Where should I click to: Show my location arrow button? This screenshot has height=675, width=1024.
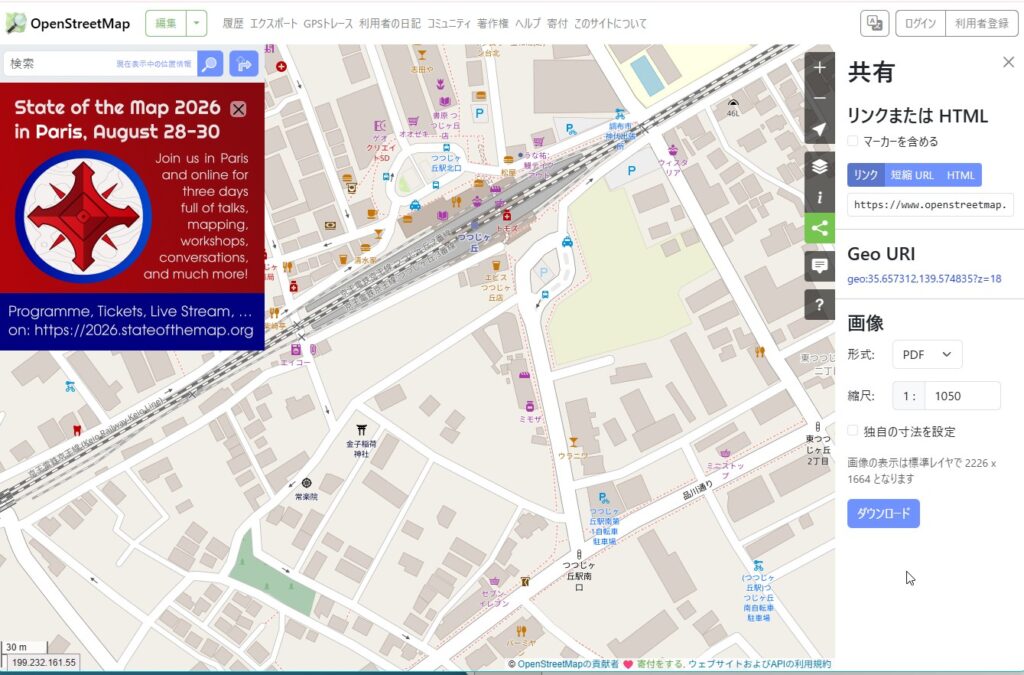(820, 129)
